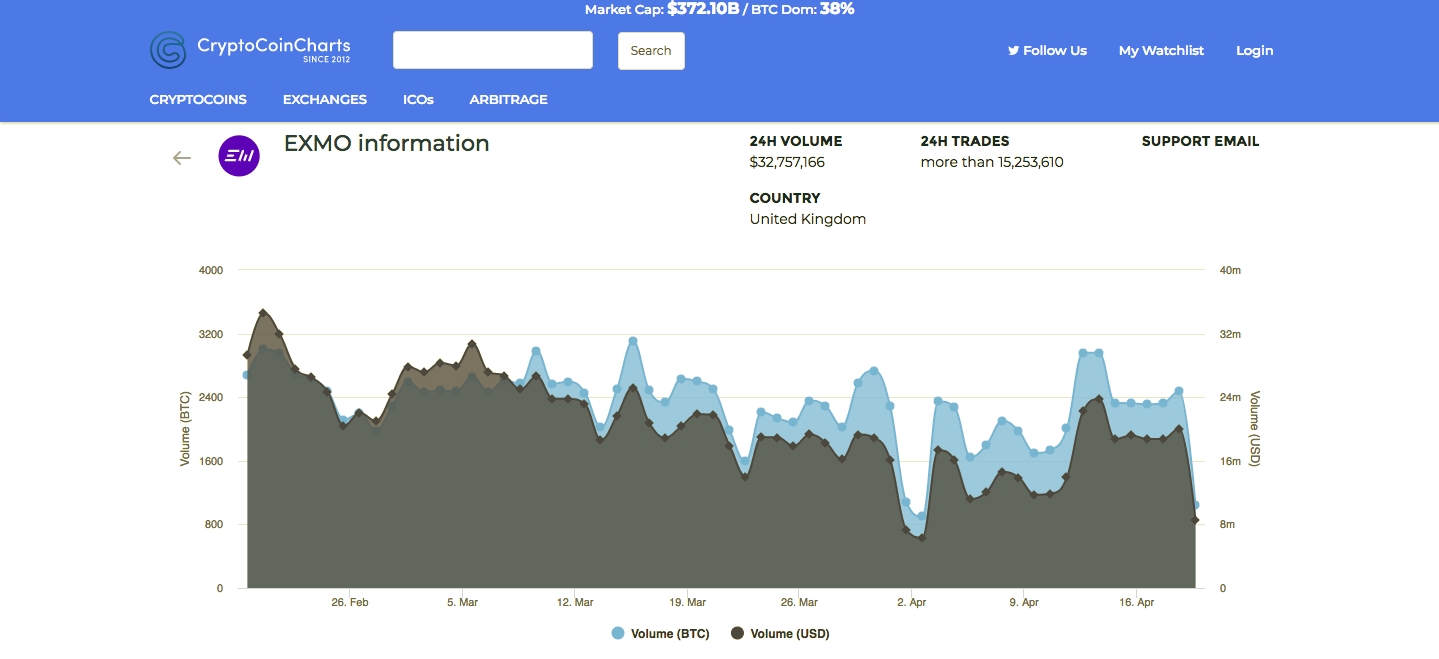The height and width of the screenshot is (659, 1439).
Task: Click the 3200 BTC axis label
Action: [211, 334]
